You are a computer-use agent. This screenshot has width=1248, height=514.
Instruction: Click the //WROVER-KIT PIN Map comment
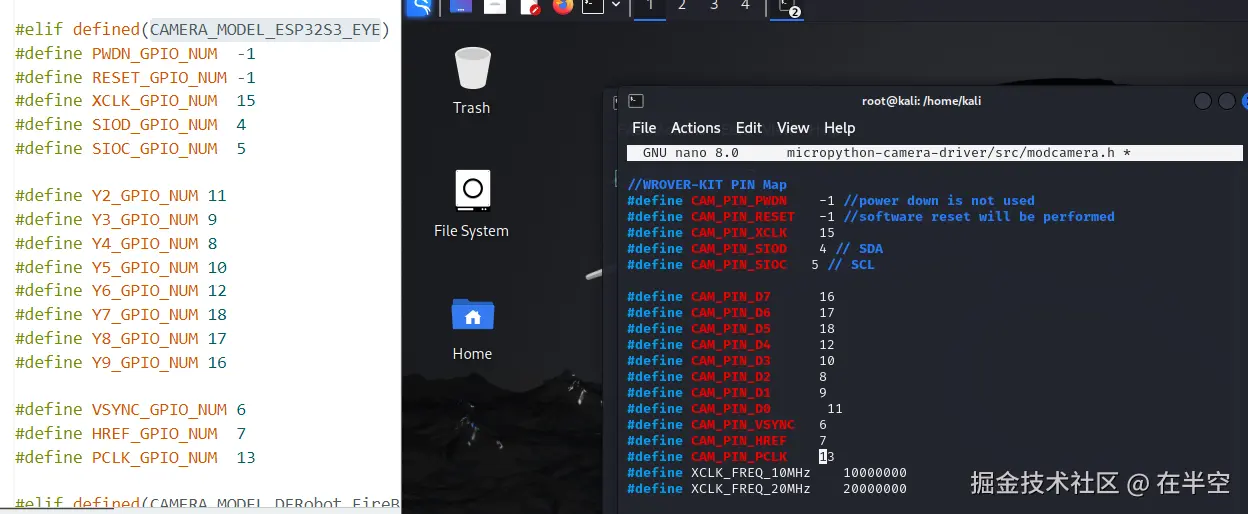pos(707,185)
